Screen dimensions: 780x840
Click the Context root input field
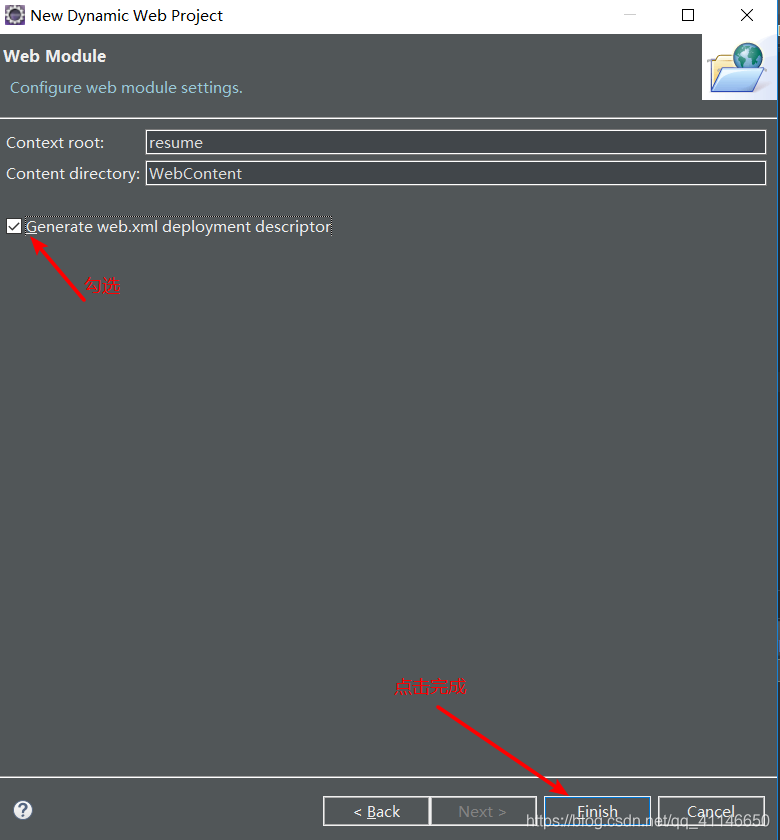[x=455, y=142]
